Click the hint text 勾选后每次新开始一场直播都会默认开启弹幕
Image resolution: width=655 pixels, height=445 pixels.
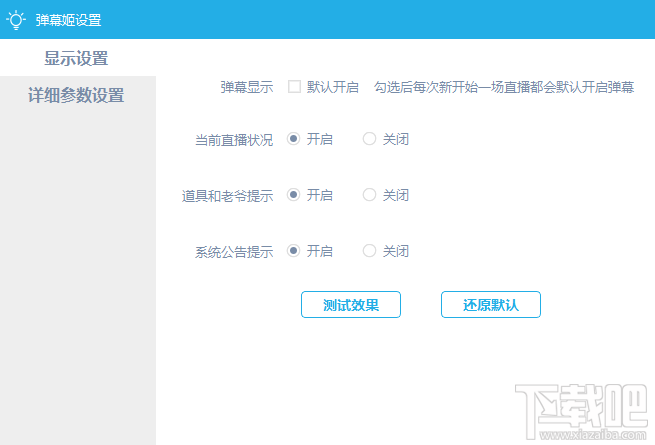click(504, 87)
